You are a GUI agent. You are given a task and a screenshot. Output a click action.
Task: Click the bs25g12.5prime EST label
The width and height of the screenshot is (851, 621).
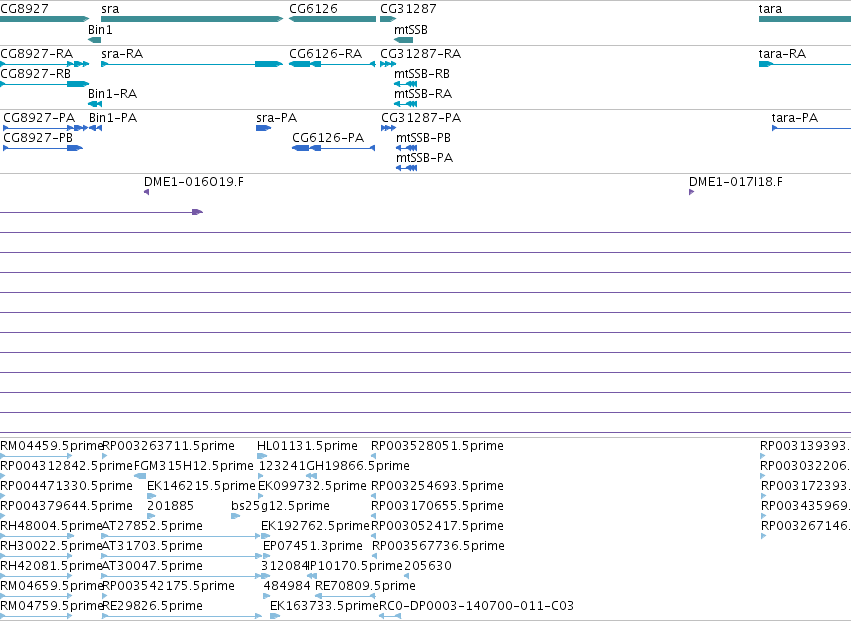point(280,506)
